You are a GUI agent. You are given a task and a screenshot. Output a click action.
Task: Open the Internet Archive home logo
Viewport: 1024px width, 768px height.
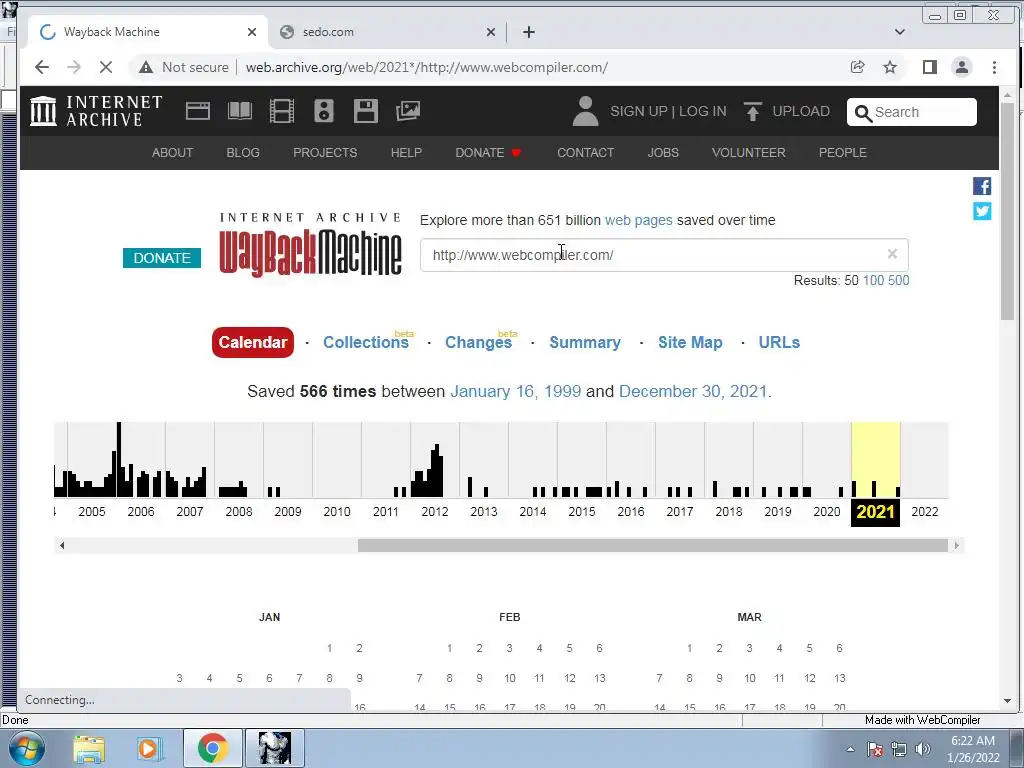(96, 111)
